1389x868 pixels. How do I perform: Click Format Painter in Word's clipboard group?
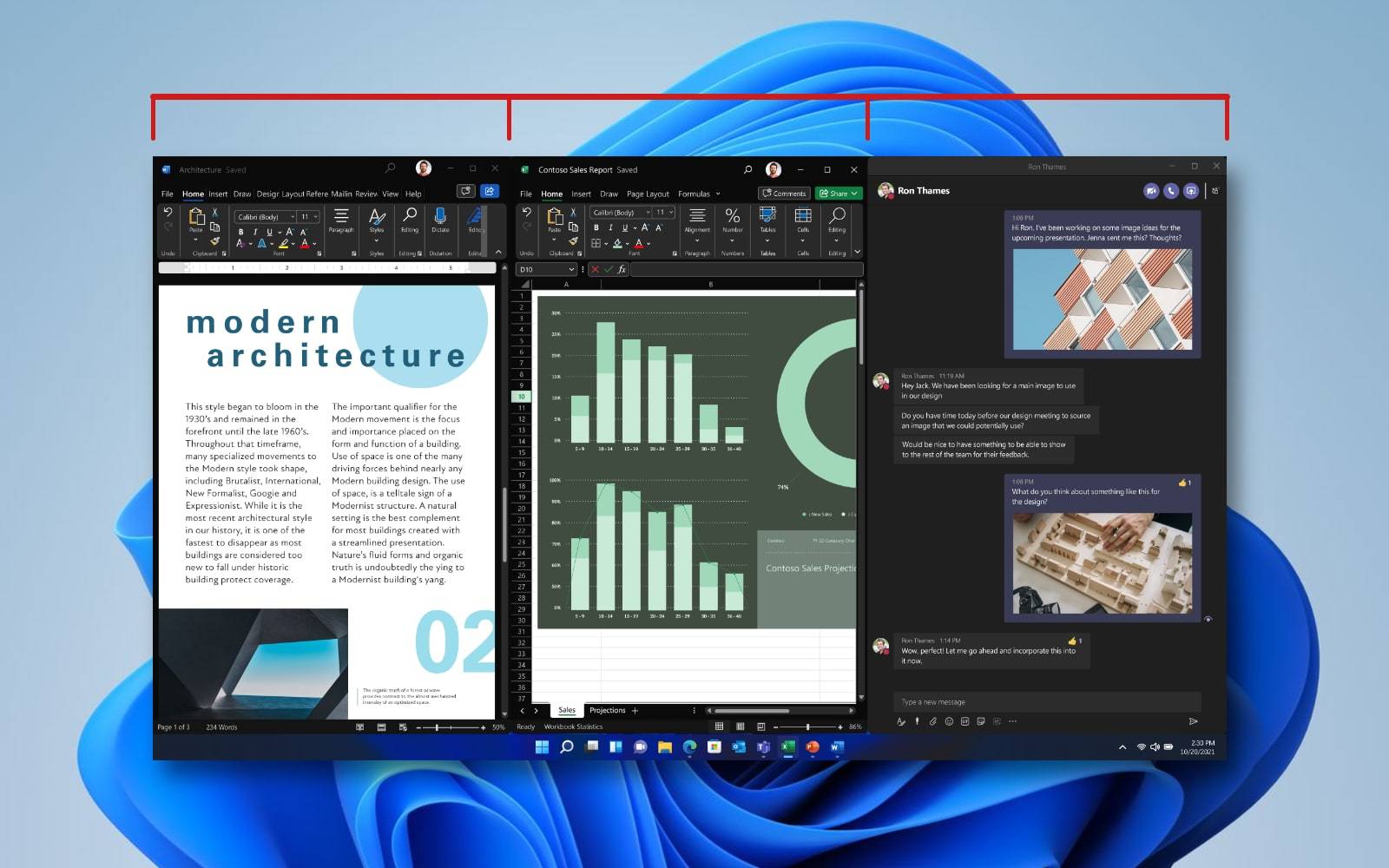tap(214, 241)
